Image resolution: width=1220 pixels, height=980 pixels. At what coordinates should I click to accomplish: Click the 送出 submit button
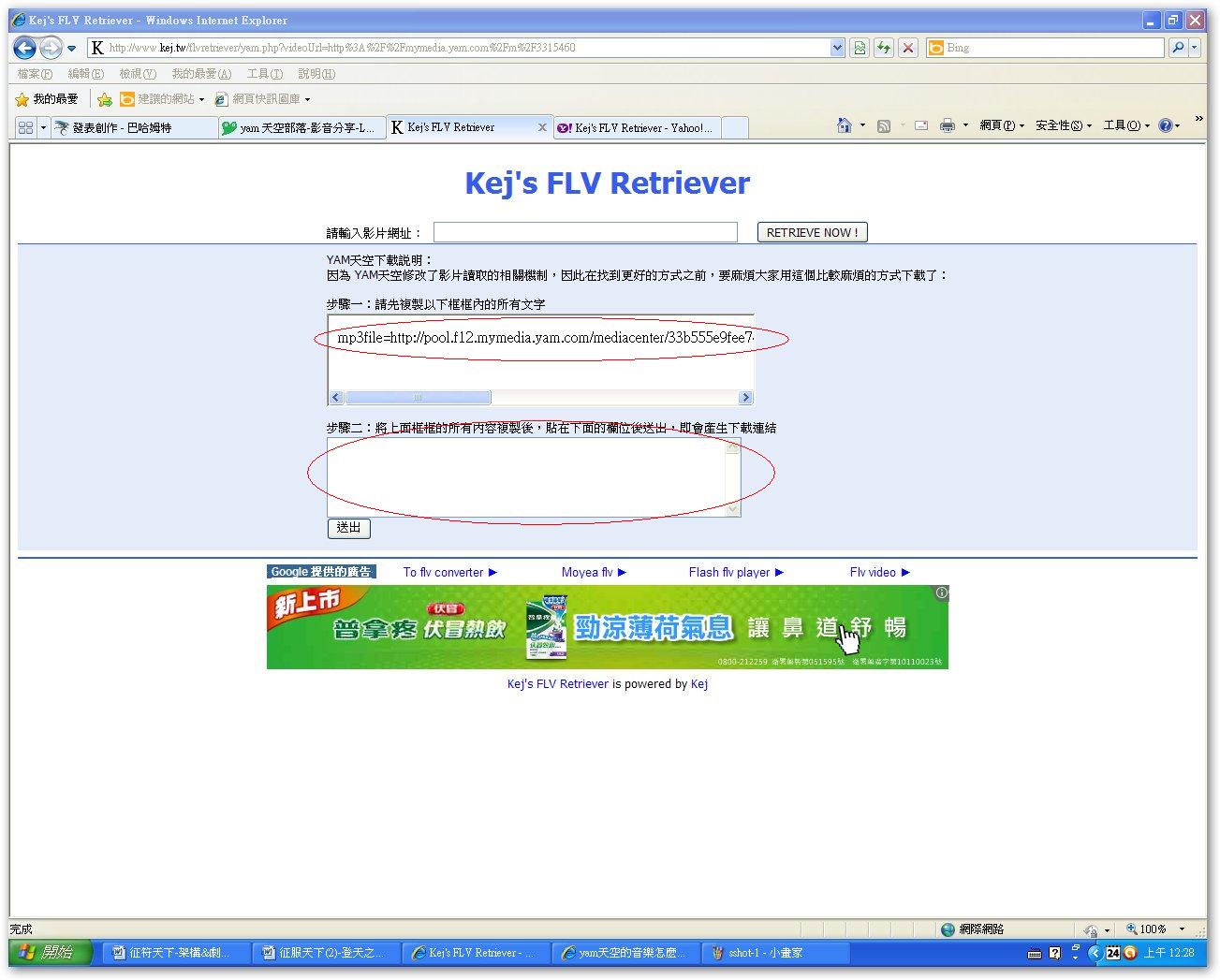[347, 528]
